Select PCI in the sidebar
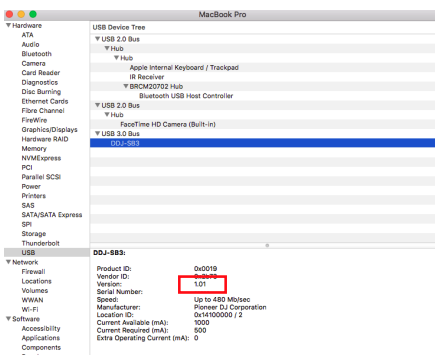This screenshot has width=446, height=364. 27,167
